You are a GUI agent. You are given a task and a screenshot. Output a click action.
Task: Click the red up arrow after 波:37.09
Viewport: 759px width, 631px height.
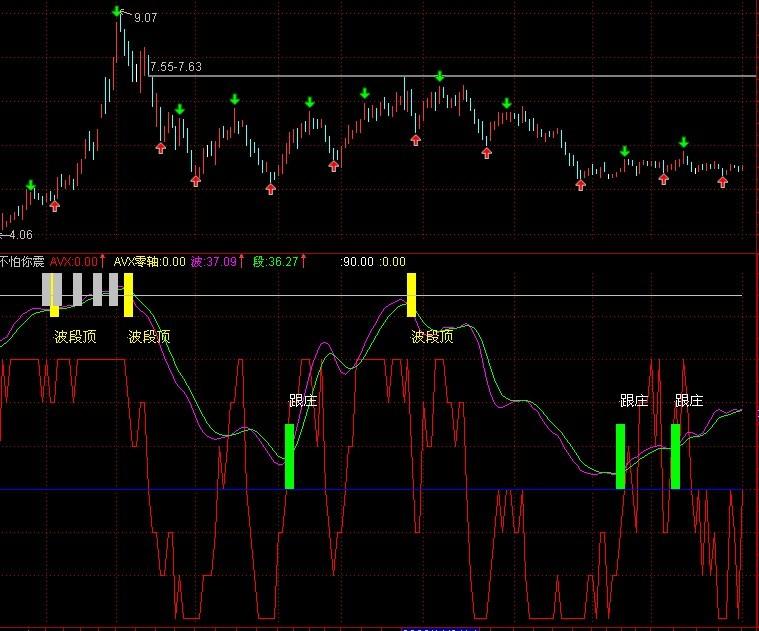[242, 262]
